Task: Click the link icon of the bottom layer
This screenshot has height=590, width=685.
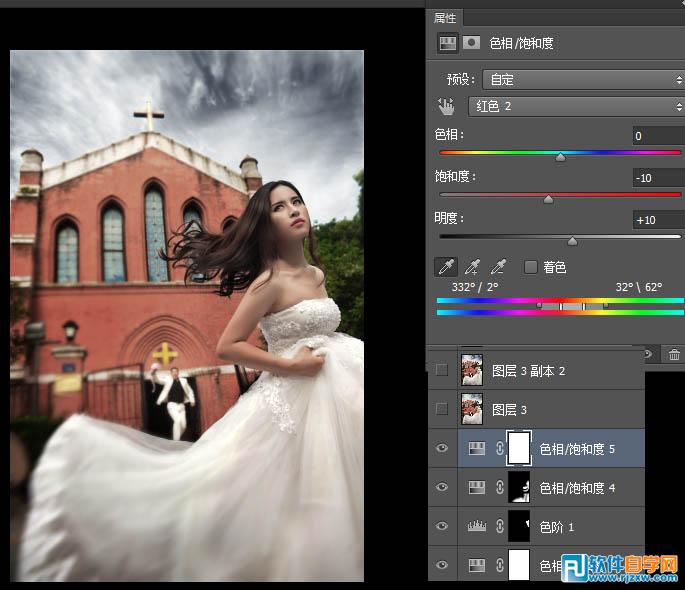Action: [500, 565]
